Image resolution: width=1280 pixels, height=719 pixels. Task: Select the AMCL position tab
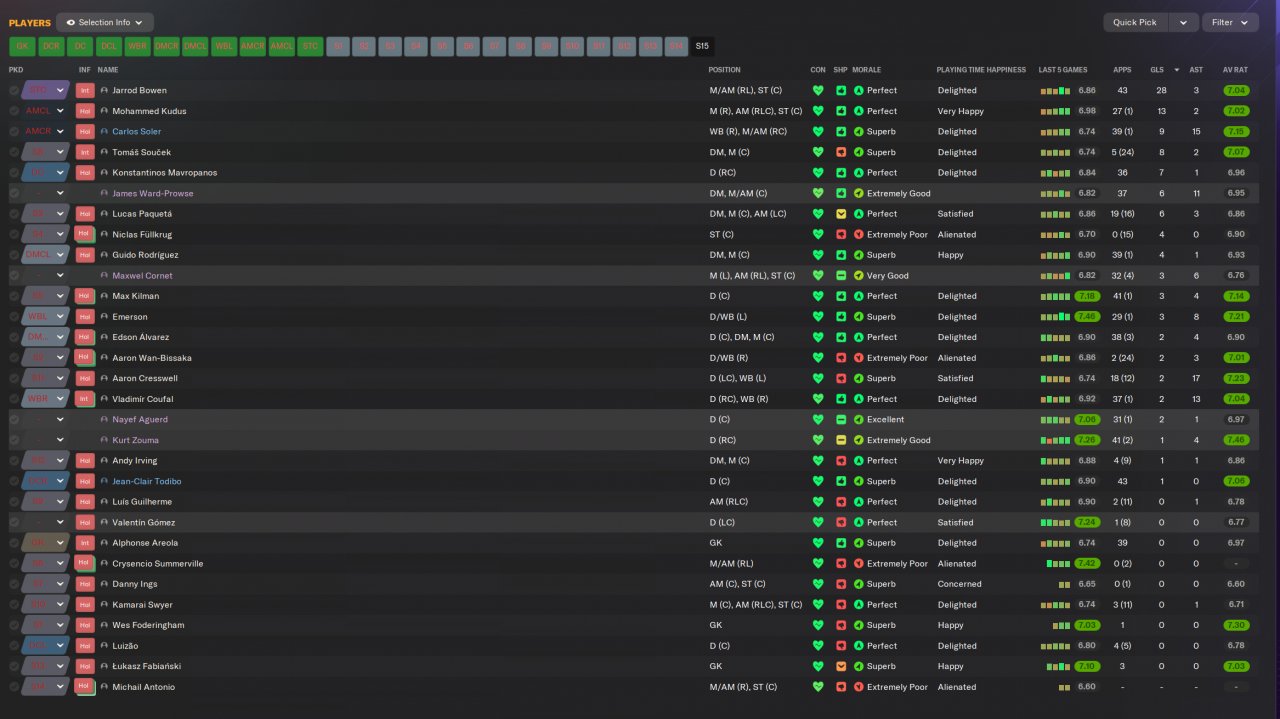281,46
